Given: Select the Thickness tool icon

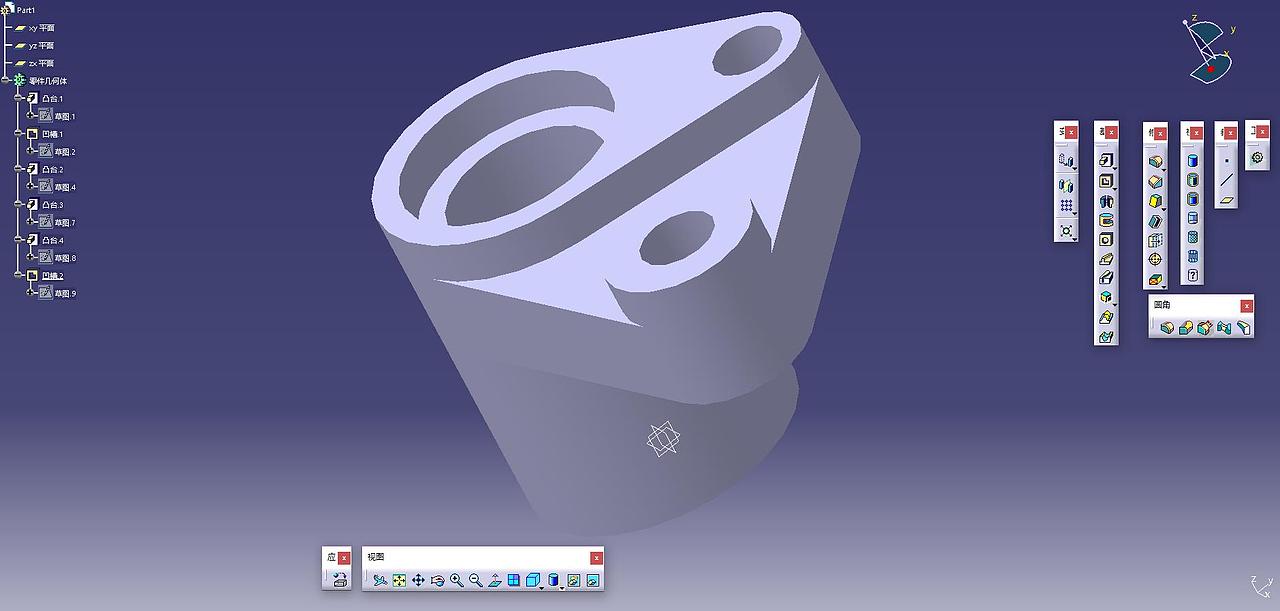Looking at the screenshot, I should pyautogui.click(x=1155, y=240).
